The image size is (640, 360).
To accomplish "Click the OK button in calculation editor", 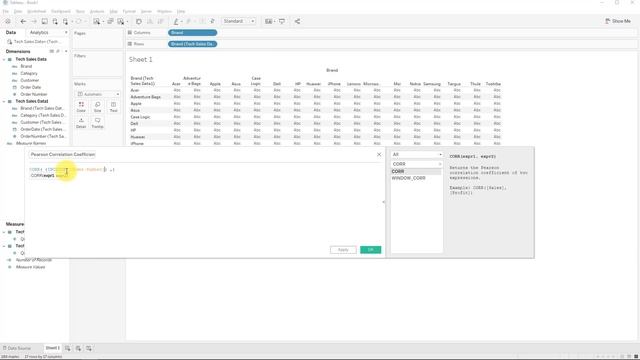I will 371,250.
